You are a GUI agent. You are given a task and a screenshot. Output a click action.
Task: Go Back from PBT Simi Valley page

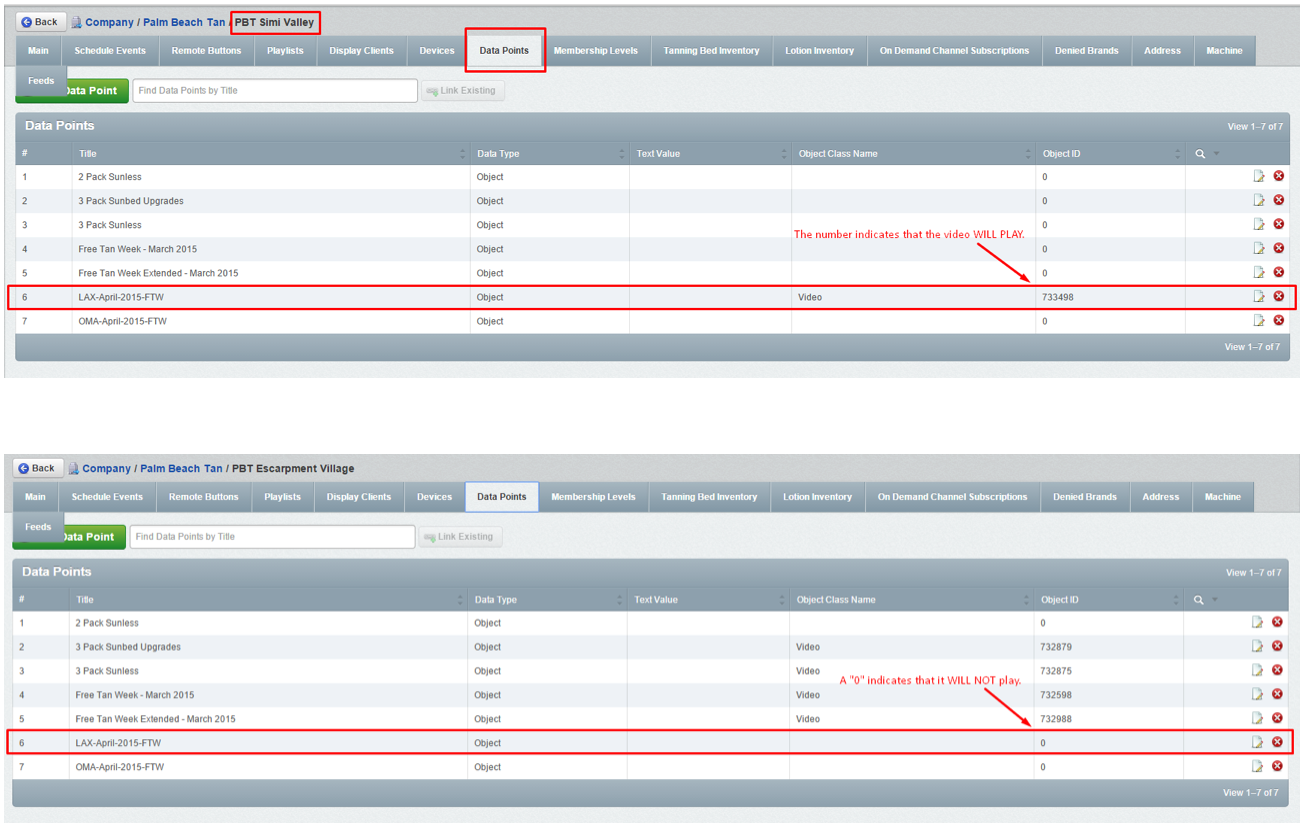point(40,22)
